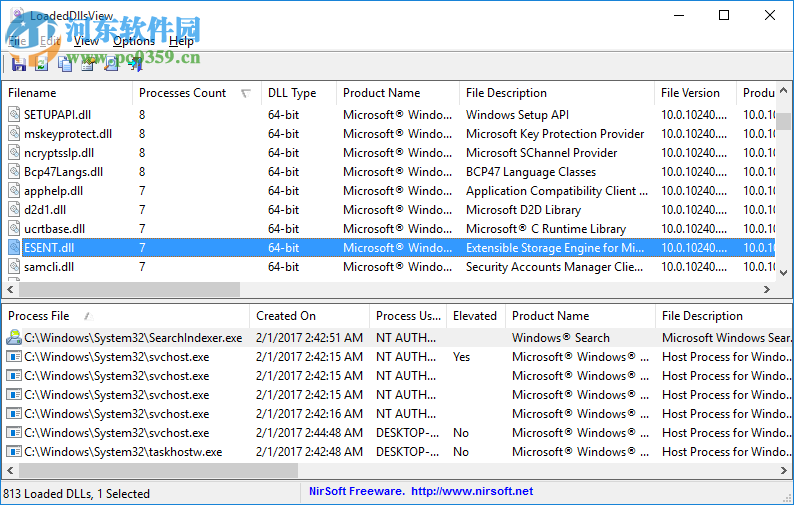Click '813 Loaded DLLs, 1 Selected' status text
This screenshot has width=794, height=505.
click(x=76, y=493)
